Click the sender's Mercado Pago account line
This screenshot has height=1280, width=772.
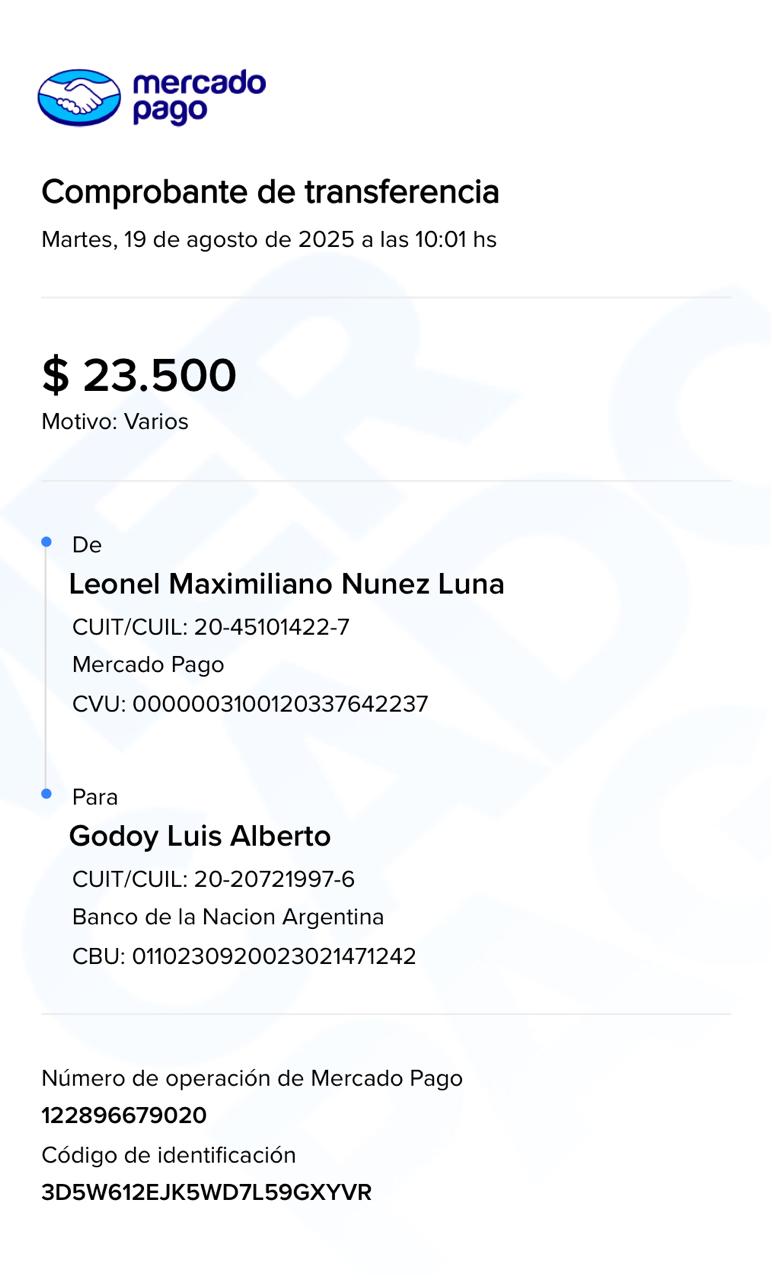click(x=148, y=665)
